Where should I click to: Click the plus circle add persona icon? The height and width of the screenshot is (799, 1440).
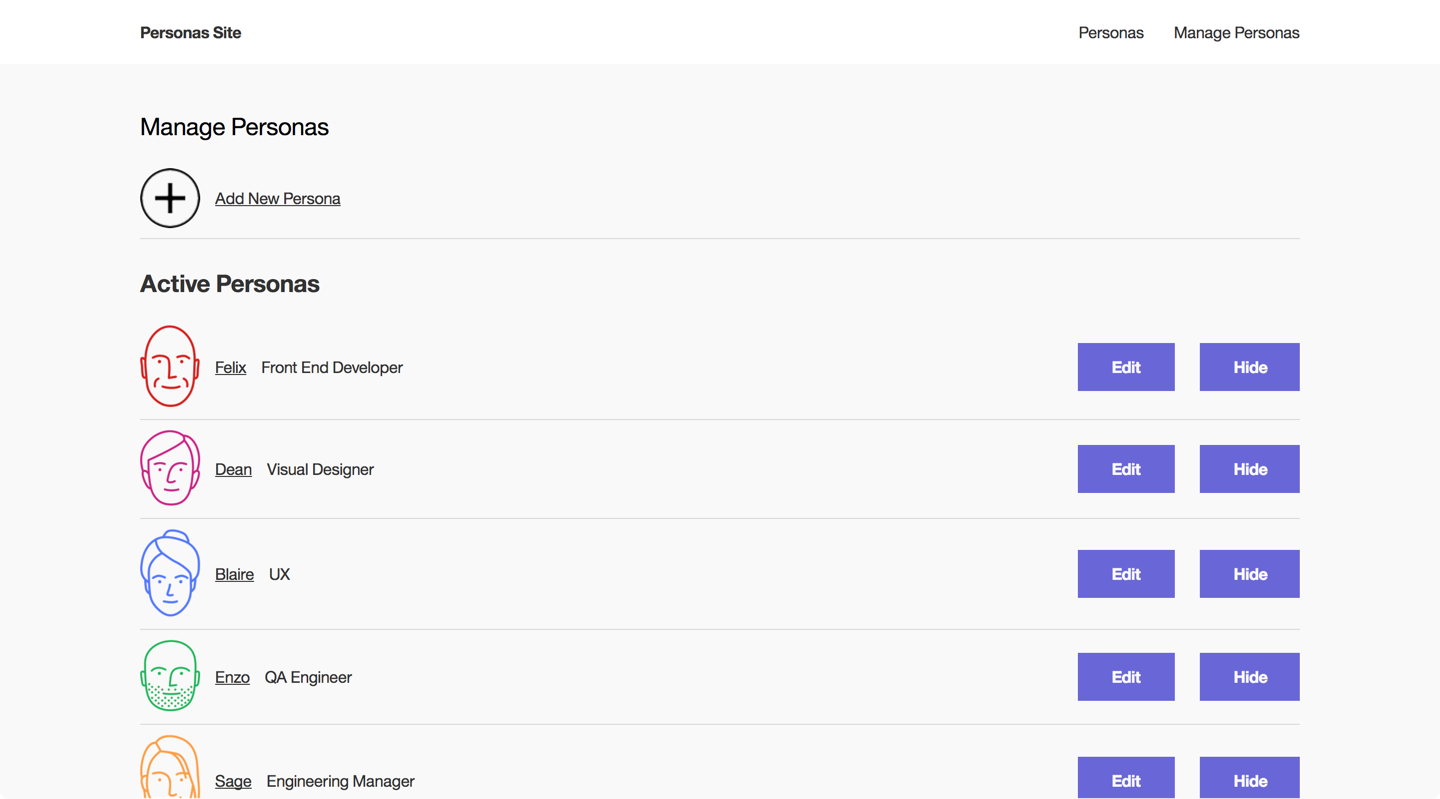(x=170, y=198)
